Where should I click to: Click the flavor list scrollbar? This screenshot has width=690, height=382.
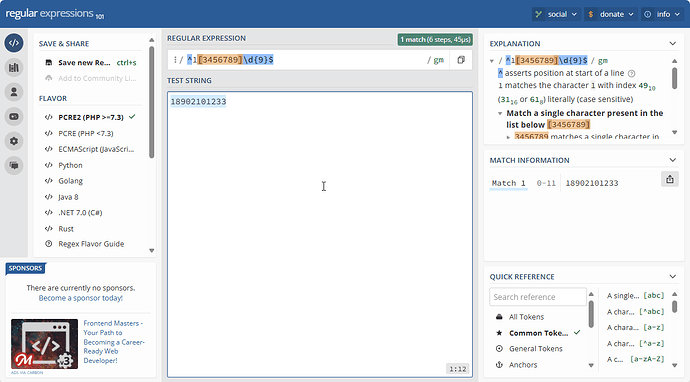click(x=151, y=102)
